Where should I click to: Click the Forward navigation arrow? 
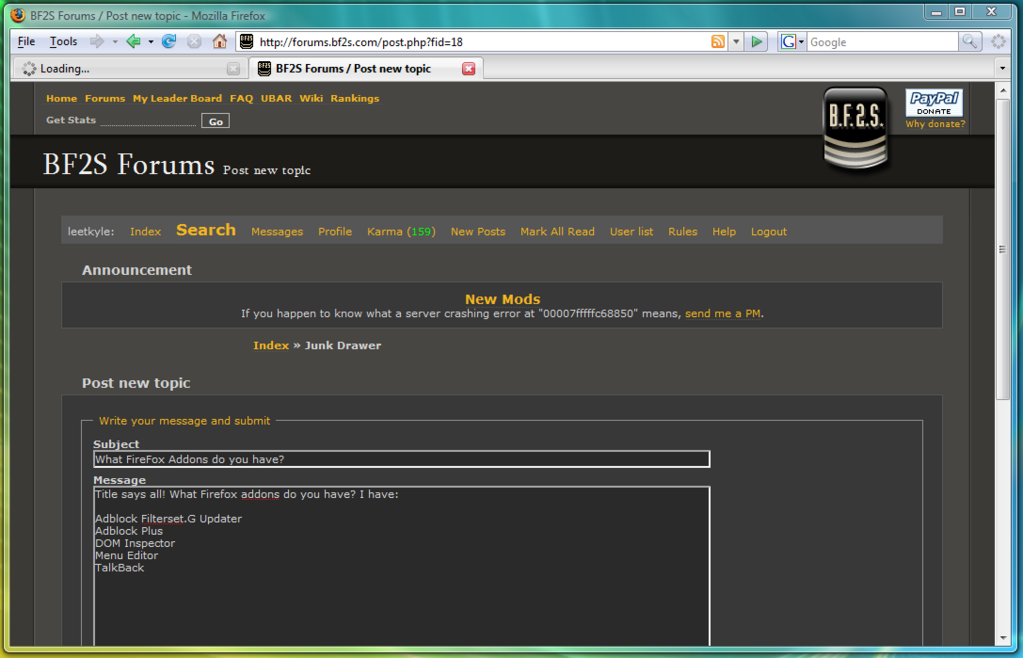[97, 42]
